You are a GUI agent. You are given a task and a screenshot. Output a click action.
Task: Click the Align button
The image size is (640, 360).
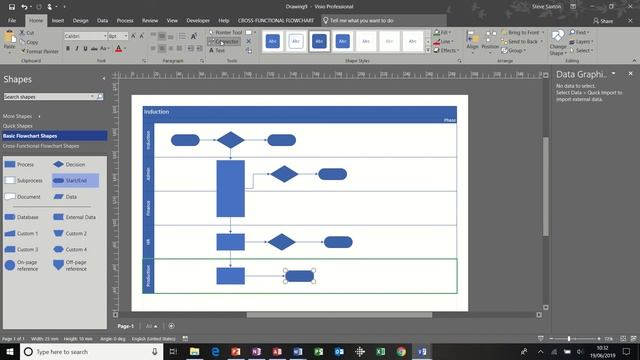click(472, 42)
